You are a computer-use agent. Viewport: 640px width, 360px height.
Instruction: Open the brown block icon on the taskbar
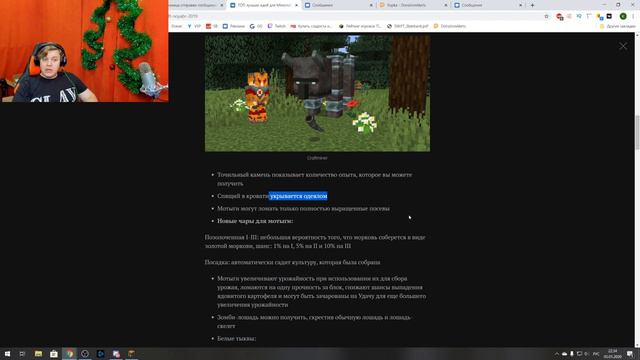tap(131, 354)
